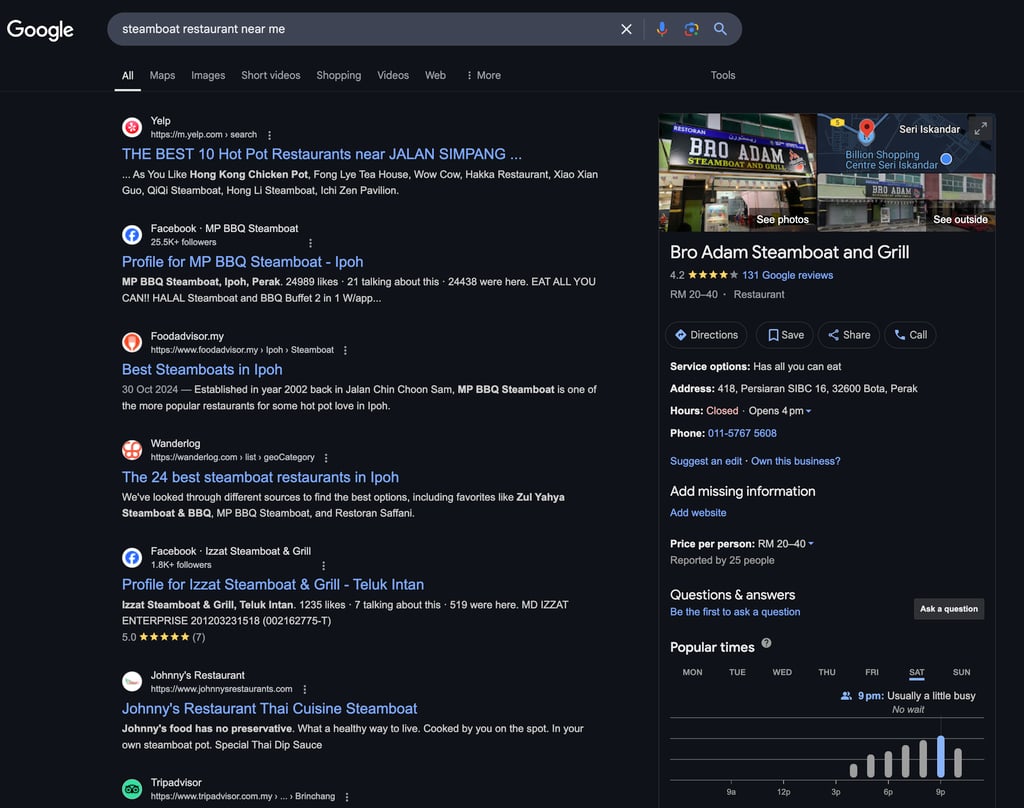
Task: Open Johnny's Restaurant Thai Cuisine Steamboat result
Action: pos(269,709)
